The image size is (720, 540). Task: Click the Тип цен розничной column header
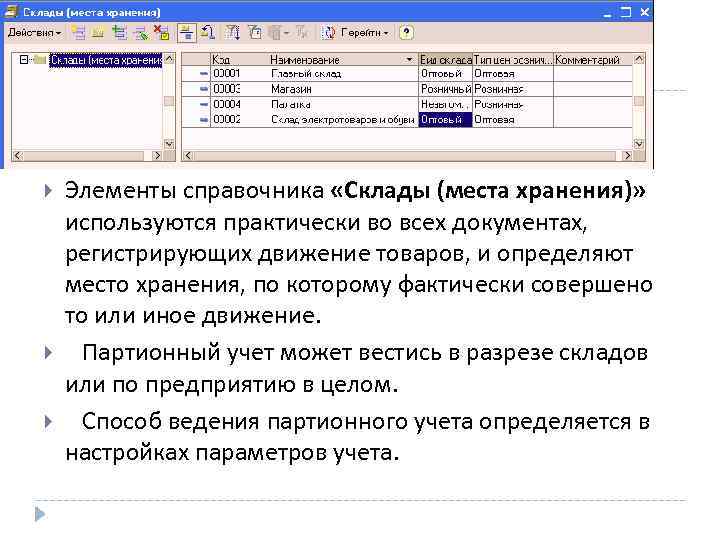click(513, 60)
